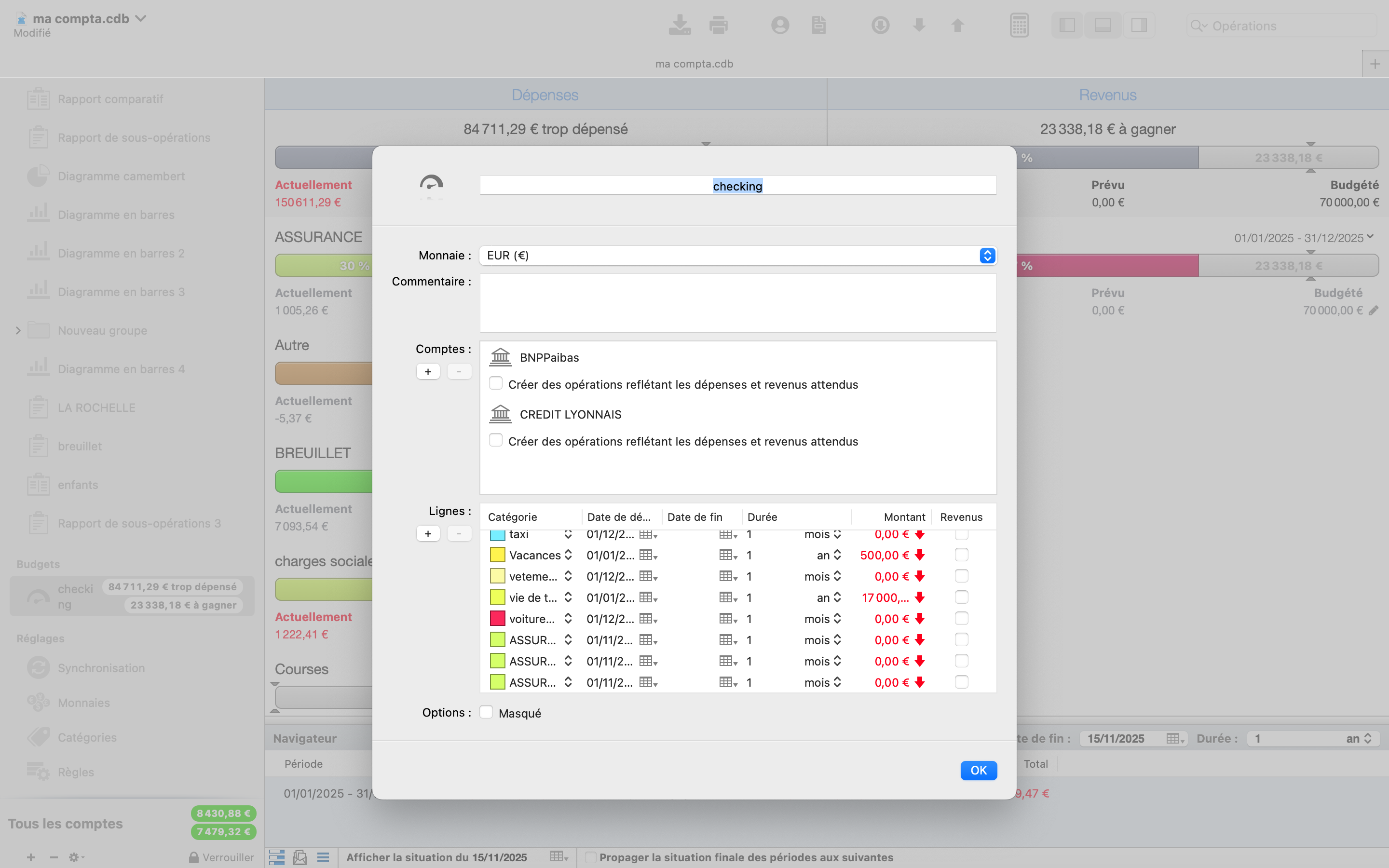
Task: Click the CREDIT LYONNAIS bank icon
Action: (x=500, y=414)
